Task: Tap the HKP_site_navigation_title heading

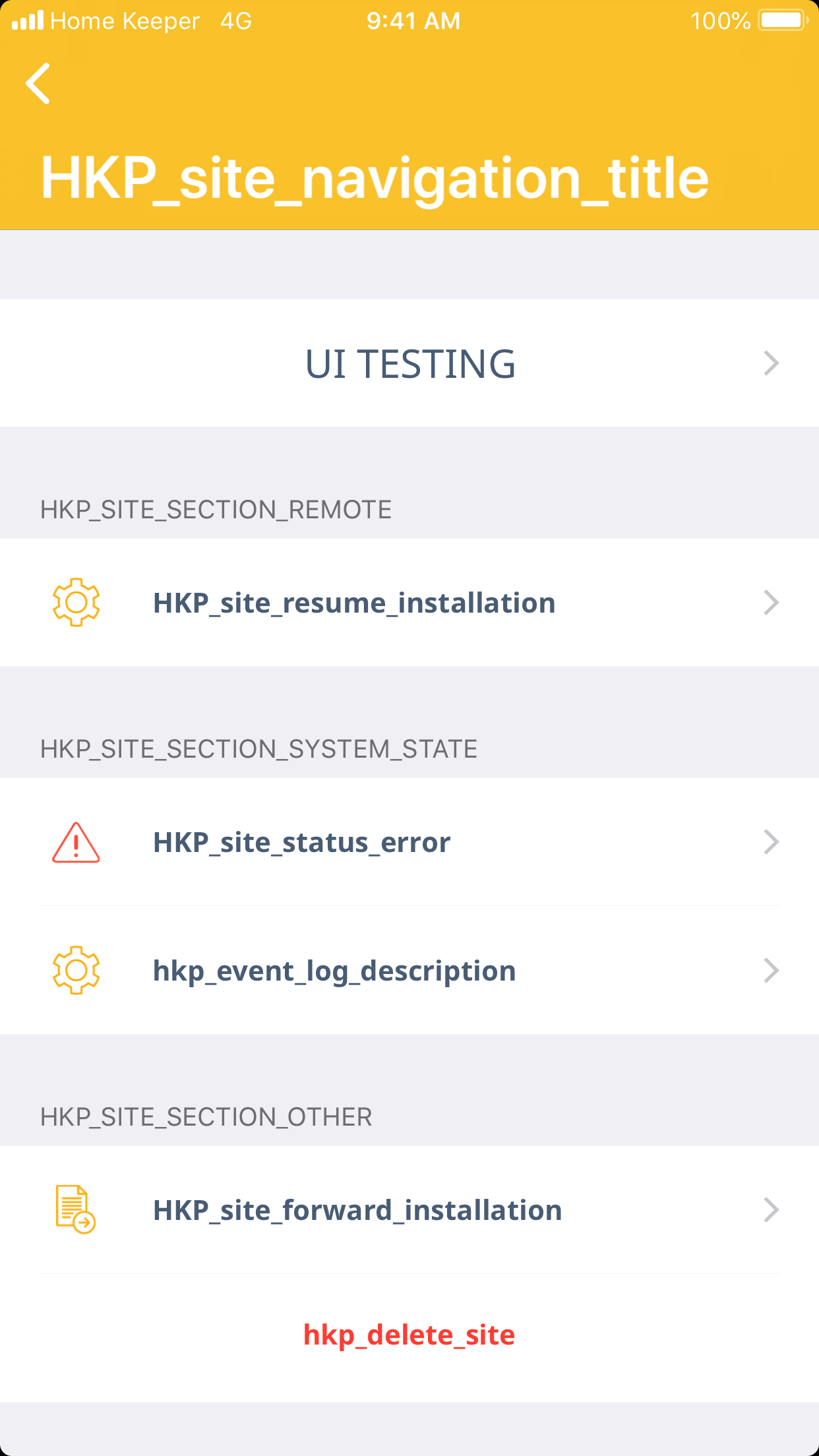Action: point(375,178)
